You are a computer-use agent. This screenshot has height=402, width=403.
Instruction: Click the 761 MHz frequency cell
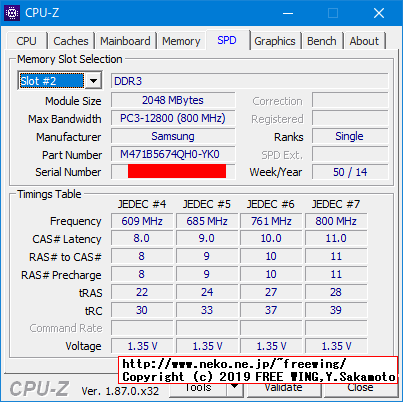click(x=271, y=221)
